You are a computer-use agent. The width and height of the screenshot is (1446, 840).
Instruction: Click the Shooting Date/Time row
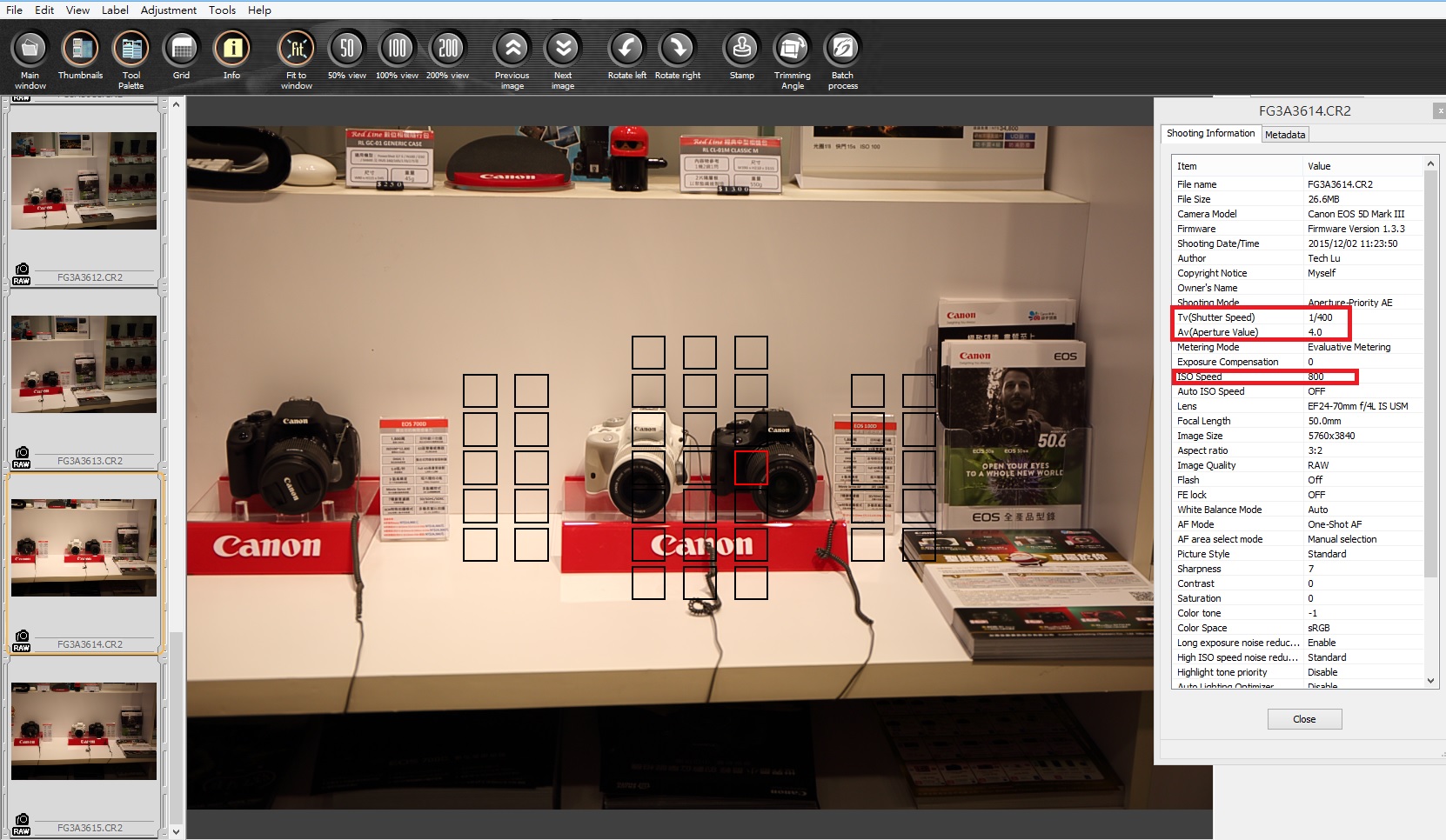coord(1298,243)
